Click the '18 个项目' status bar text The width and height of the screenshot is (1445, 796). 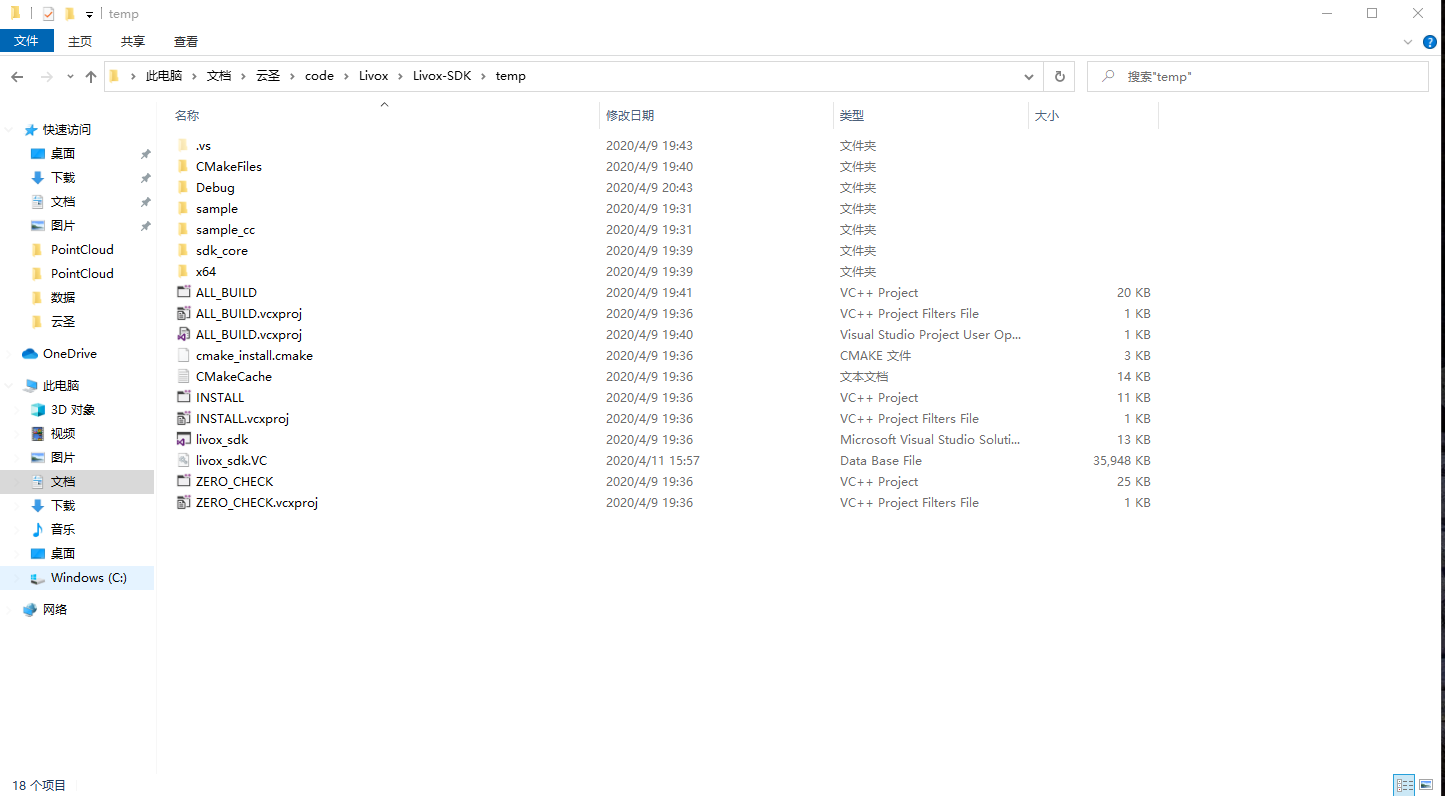(x=39, y=786)
